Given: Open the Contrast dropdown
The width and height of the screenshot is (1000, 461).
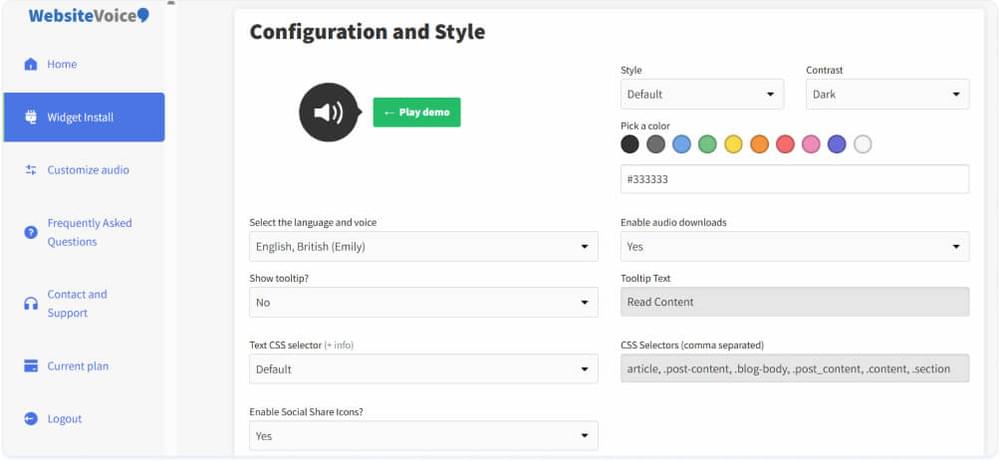Looking at the screenshot, I should (x=888, y=94).
